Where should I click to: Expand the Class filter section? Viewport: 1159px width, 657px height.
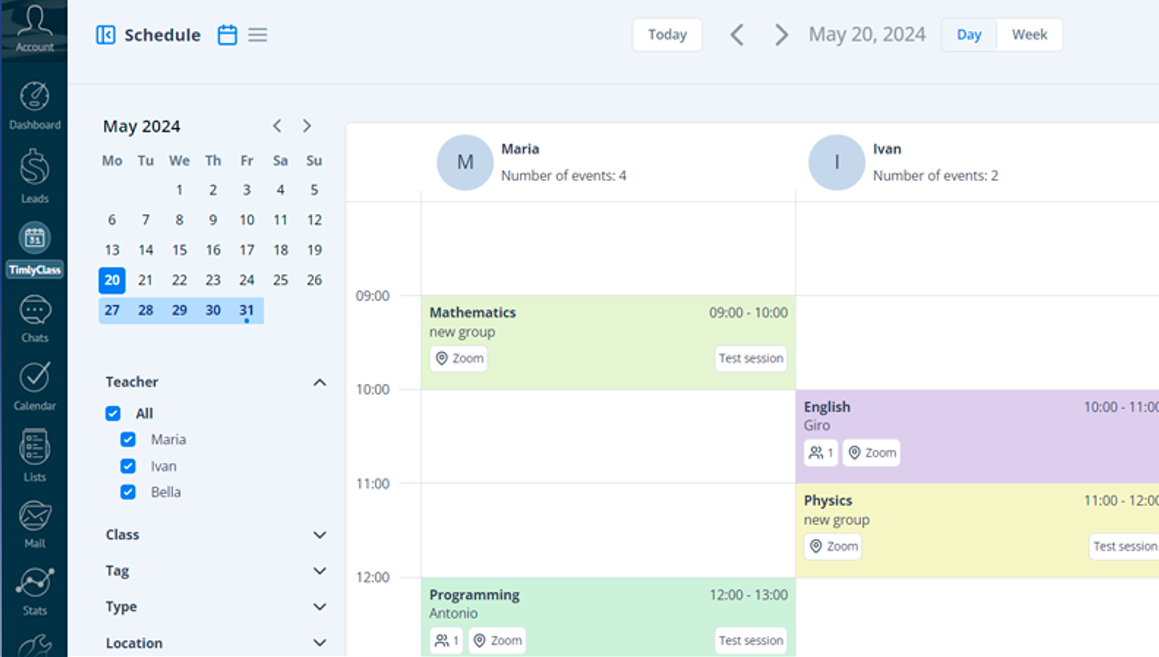(319, 535)
